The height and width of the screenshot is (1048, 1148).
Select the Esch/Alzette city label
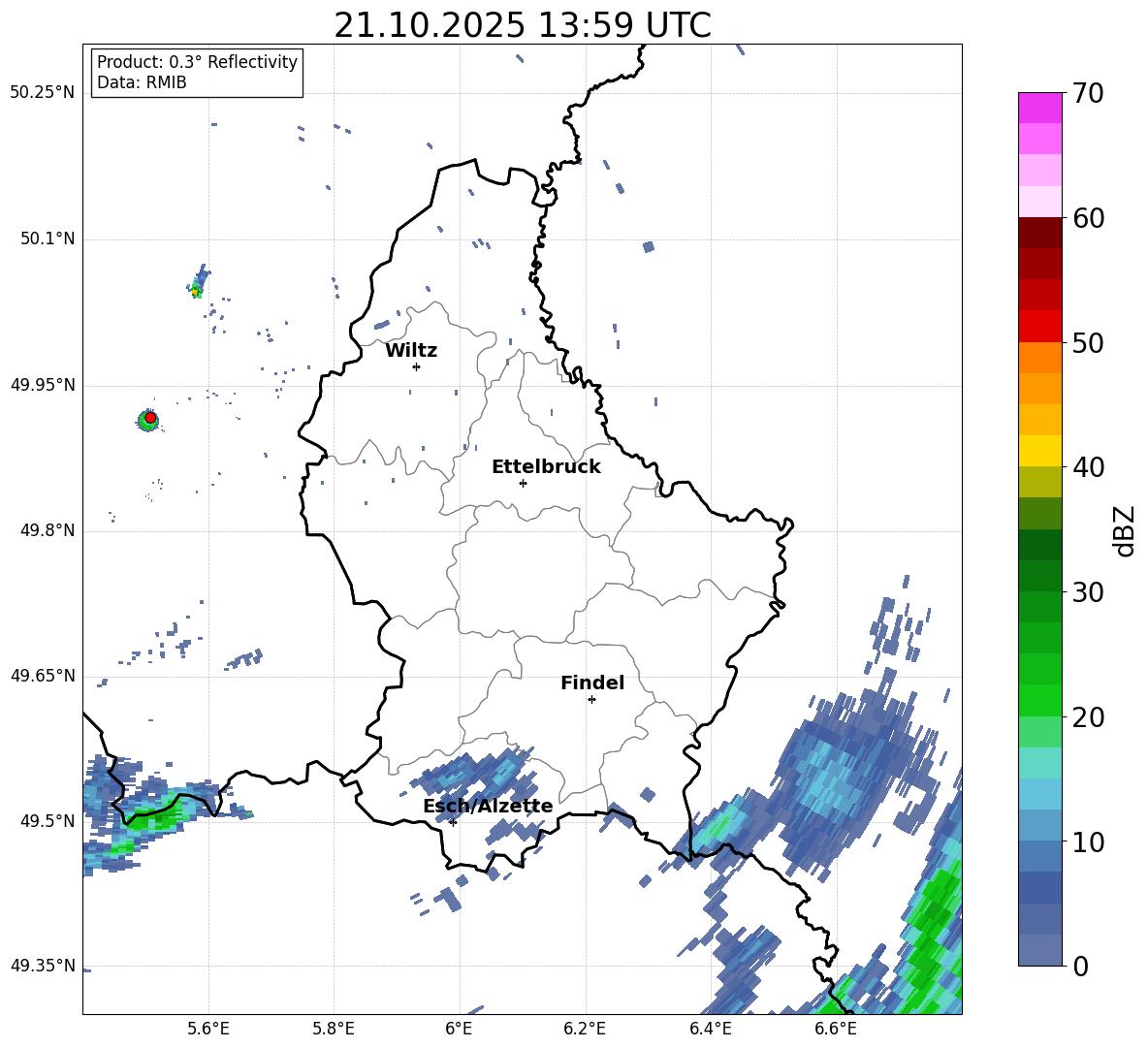click(488, 806)
